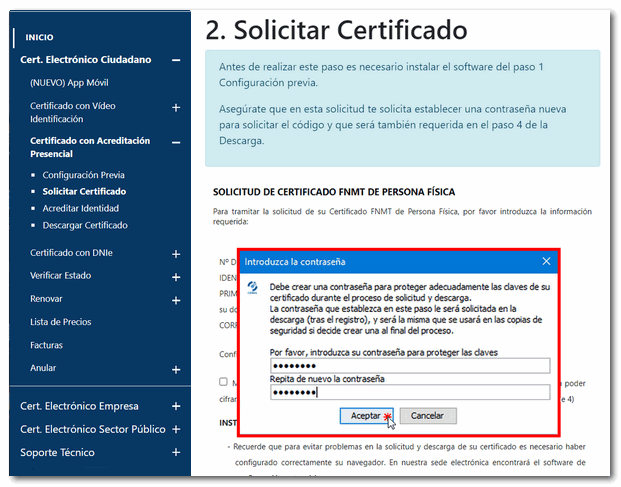Tick the checkbox below the Confirm field

pyautogui.click(x=224, y=382)
